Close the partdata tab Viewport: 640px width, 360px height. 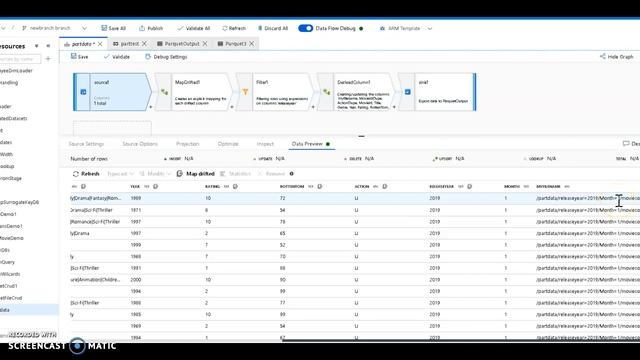100,44
